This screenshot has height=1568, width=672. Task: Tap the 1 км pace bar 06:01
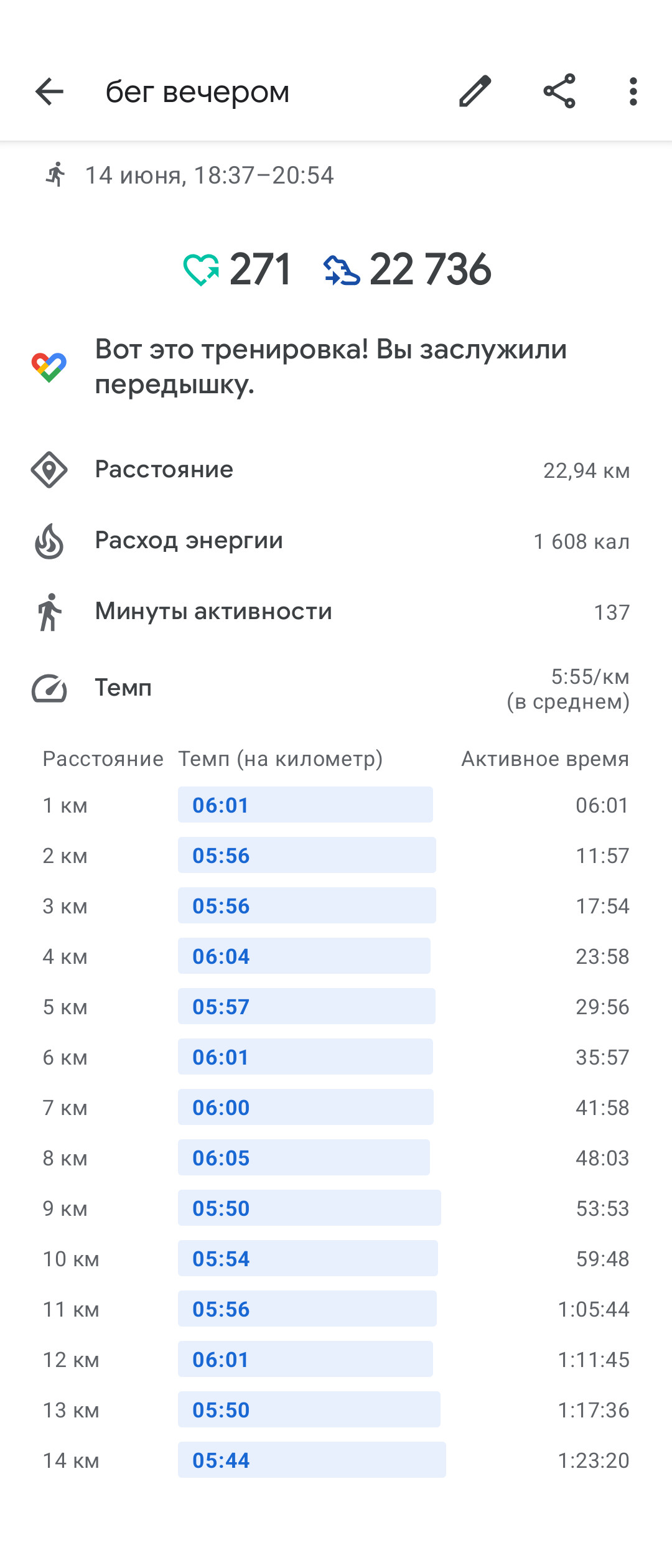click(x=306, y=805)
